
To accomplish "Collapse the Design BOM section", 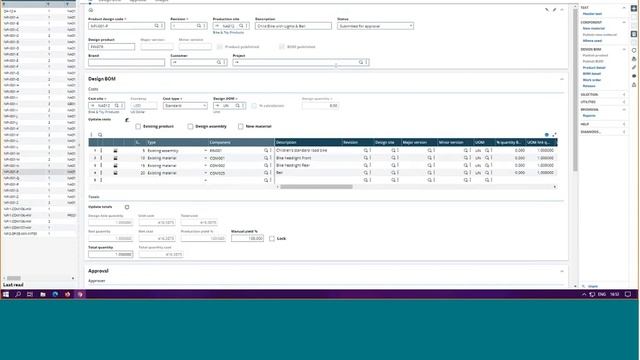I will [562, 79].
